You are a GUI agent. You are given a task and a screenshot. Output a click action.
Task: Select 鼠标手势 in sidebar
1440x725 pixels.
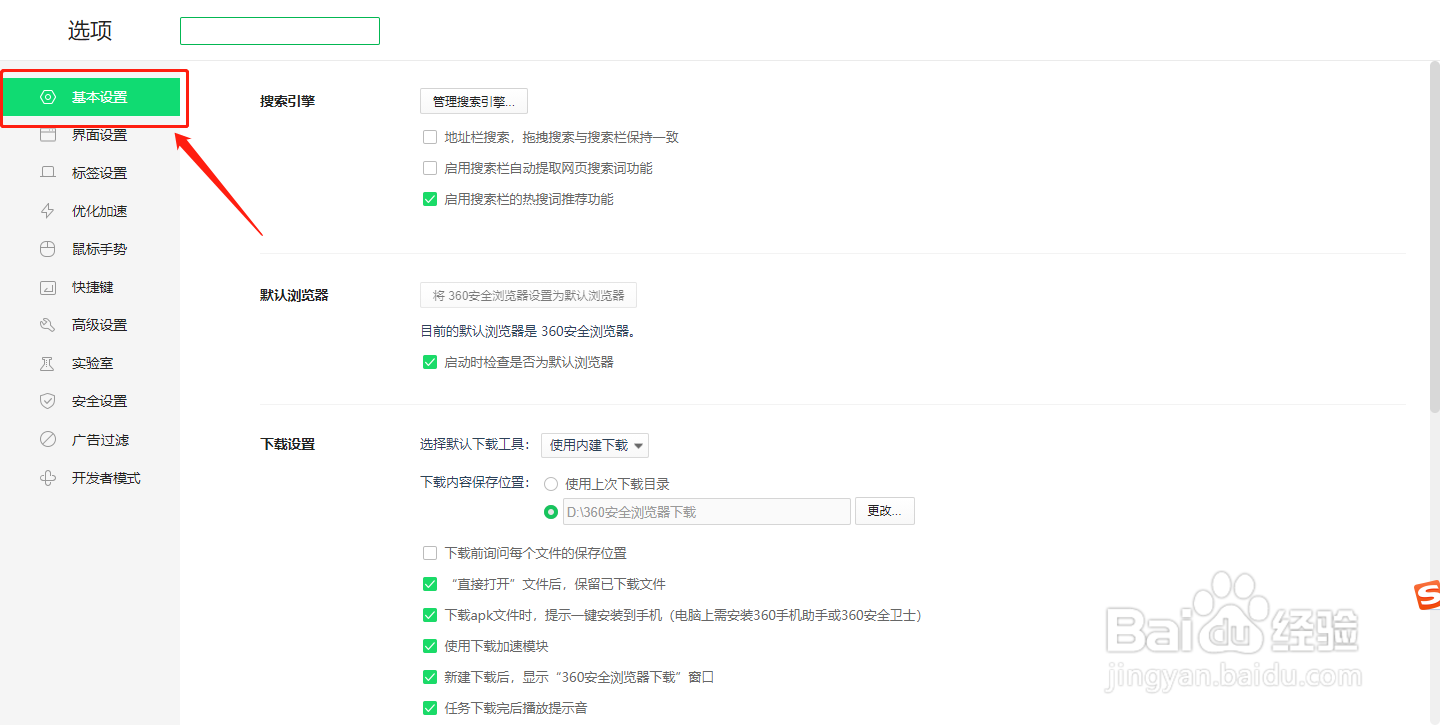coord(99,249)
